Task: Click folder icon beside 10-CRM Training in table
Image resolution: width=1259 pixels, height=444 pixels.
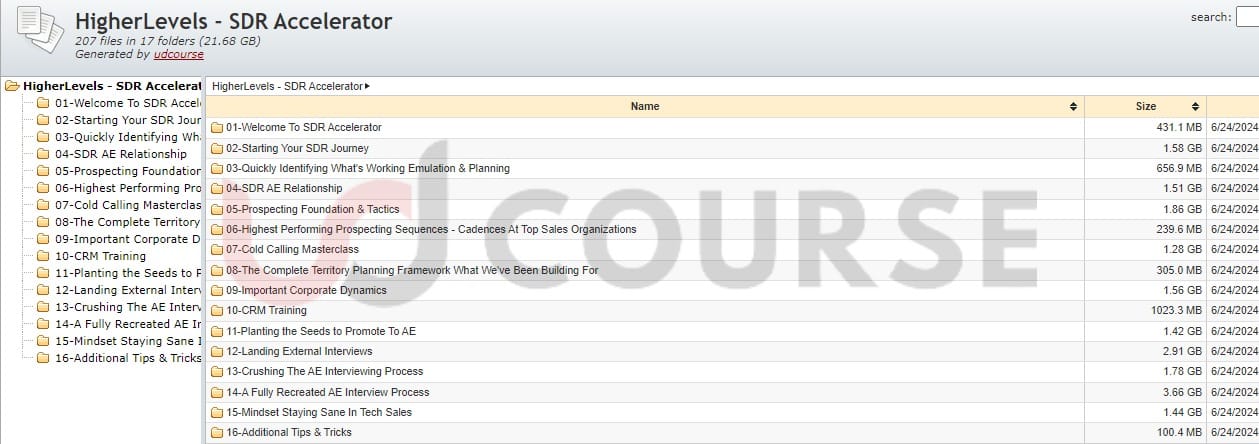Action: [217, 311]
